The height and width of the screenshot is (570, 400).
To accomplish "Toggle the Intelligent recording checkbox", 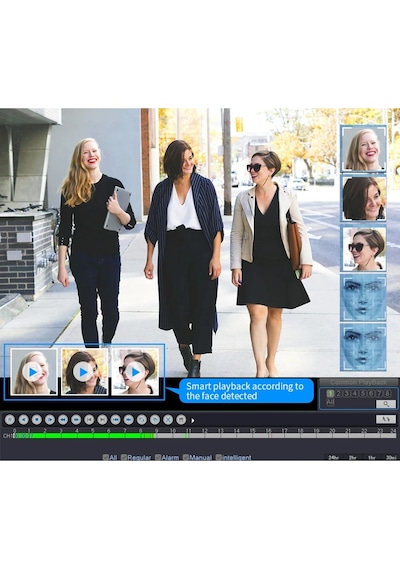I will point(219,457).
